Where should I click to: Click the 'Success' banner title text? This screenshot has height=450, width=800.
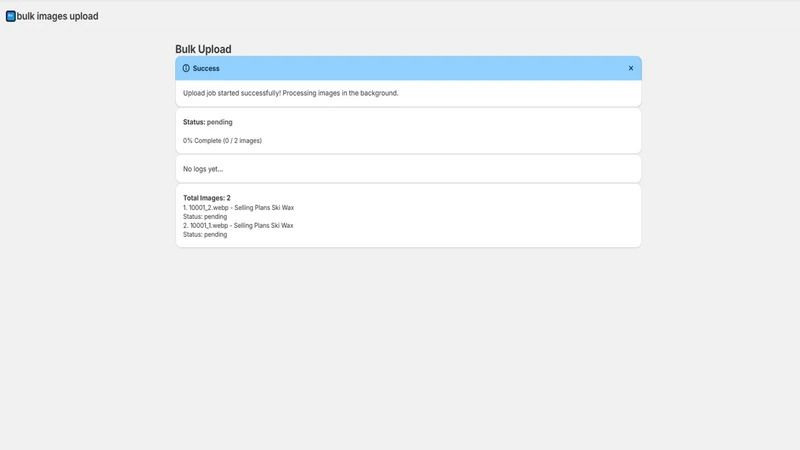[206, 68]
